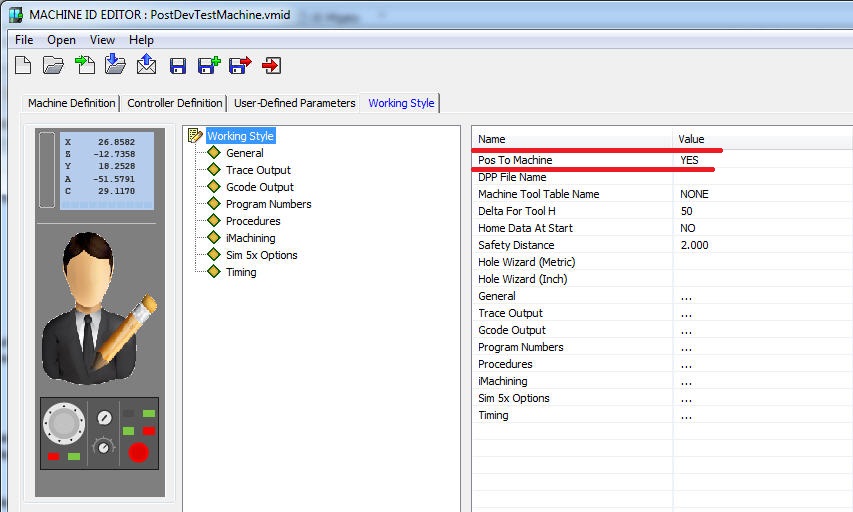853x512 pixels.
Task: Expand the Gcode Output row ellipsis value
Action: click(685, 330)
